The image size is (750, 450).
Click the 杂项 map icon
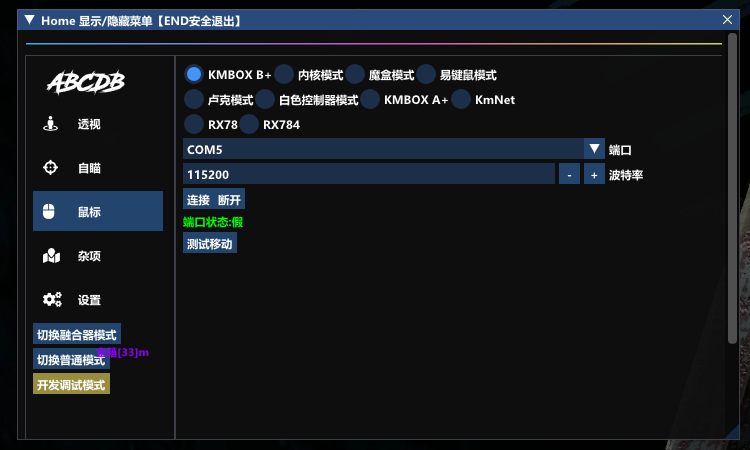tap(51, 256)
